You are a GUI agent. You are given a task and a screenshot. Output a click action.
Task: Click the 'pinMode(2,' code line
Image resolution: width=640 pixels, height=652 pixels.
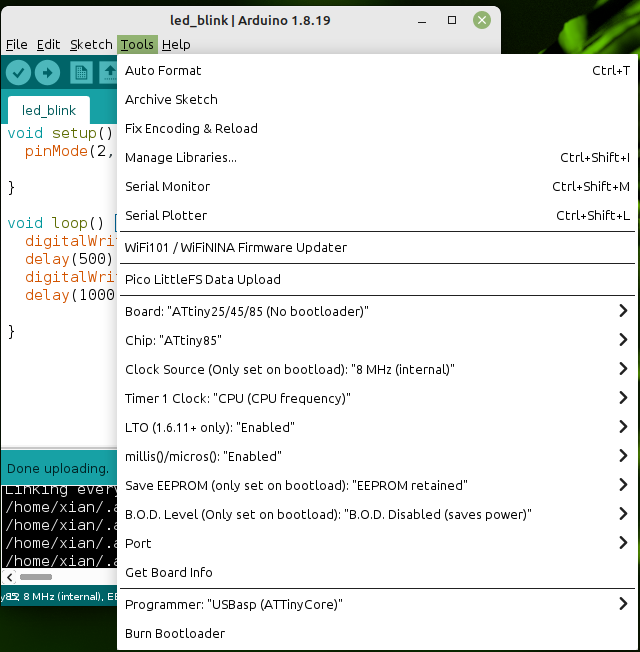69,151
